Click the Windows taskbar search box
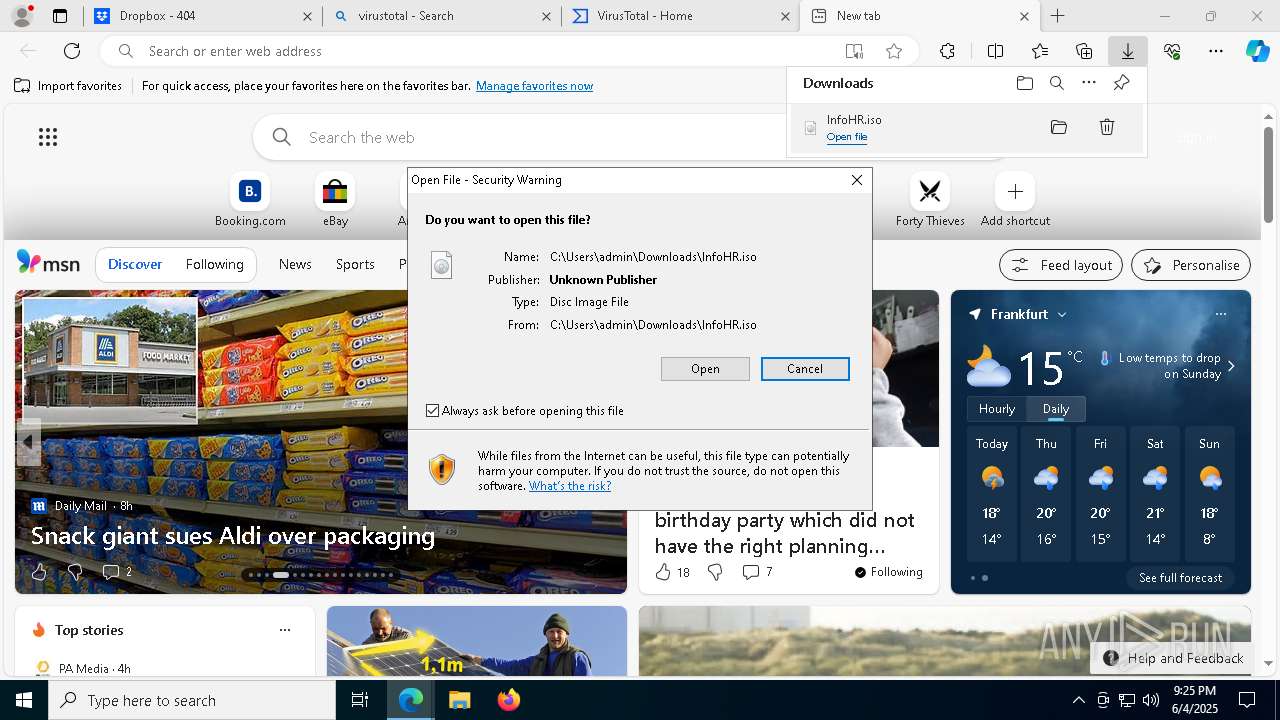This screenshot has height=720, width=1280. point(192,700)
